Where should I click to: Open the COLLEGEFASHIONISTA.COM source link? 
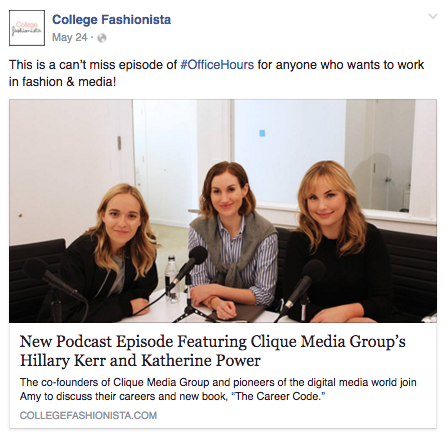pyautogui.click(x=88, y=415)
